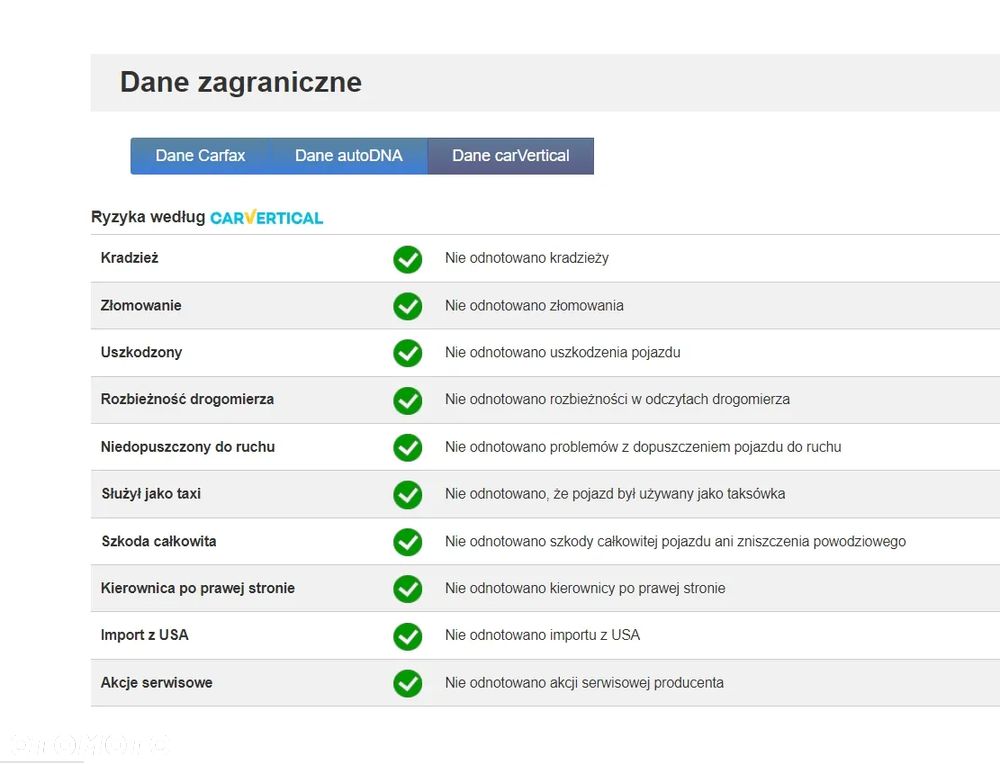Click the Dane zagraniczne section header

tap(241, 82)
